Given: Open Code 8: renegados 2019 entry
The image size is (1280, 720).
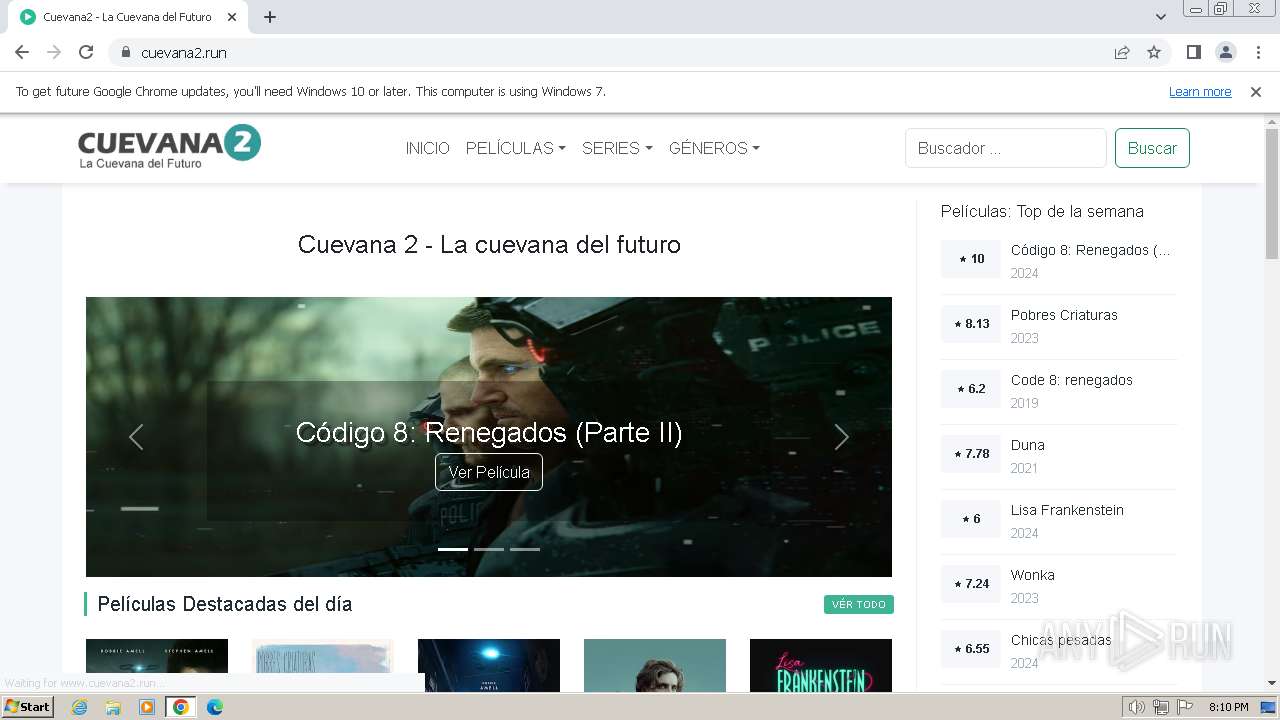Looking at the screenshot, I should [x=1071, y=380].
